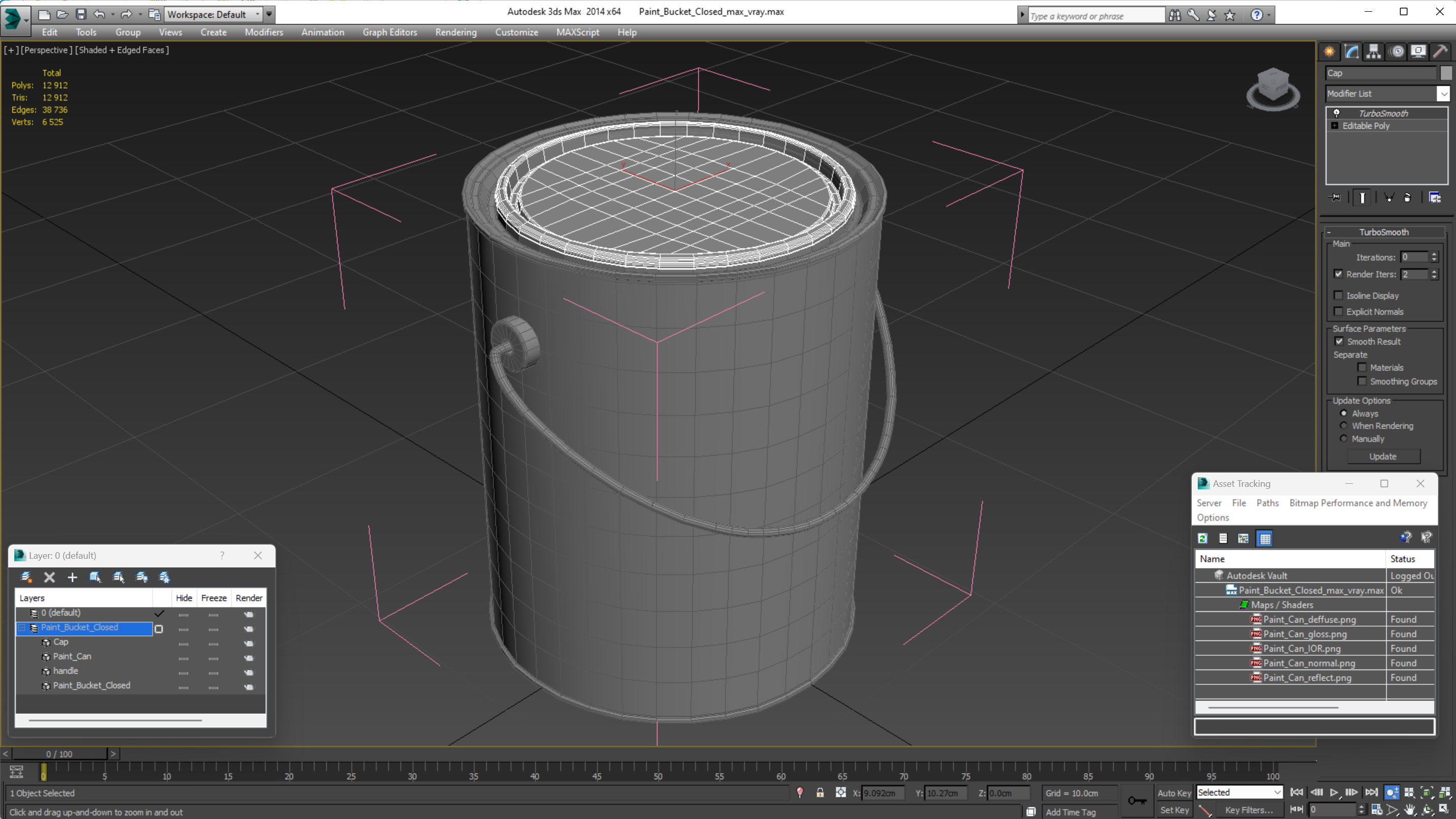1456x819 pixels.
Task: Open the Modifiers menu
Action: (263, 31)
